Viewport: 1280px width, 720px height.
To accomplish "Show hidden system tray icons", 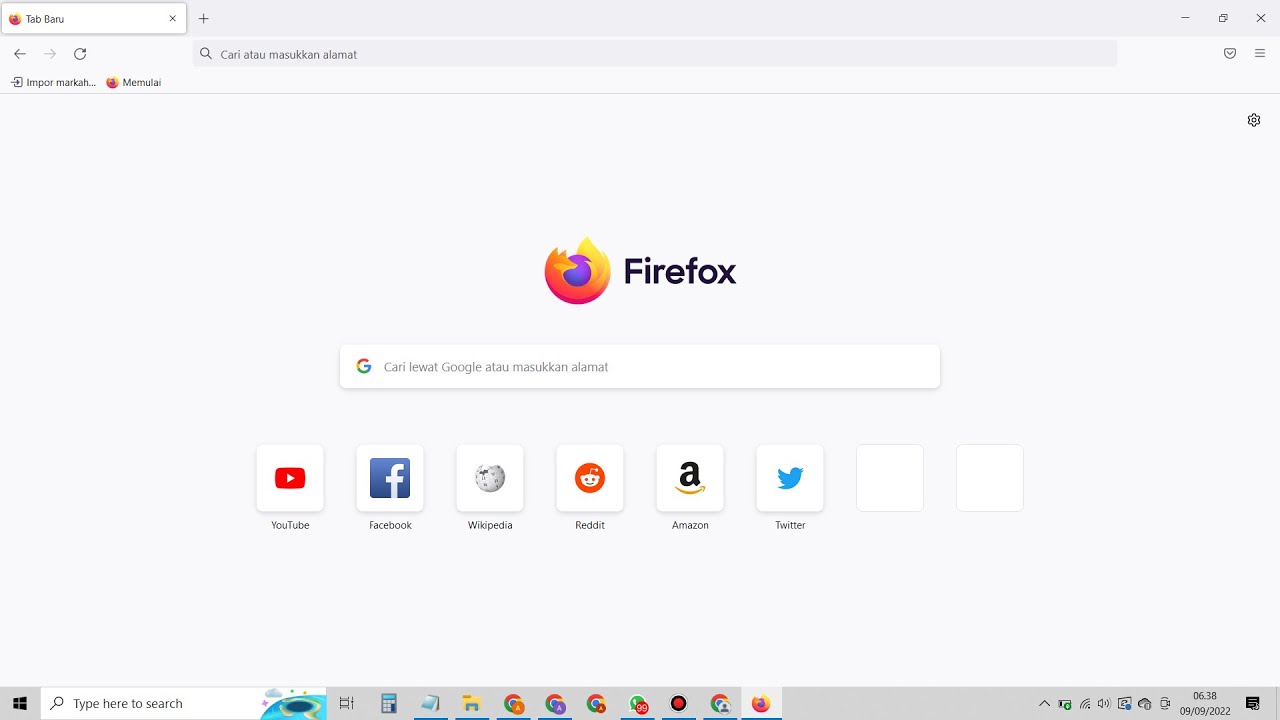I will [1045, 704].
